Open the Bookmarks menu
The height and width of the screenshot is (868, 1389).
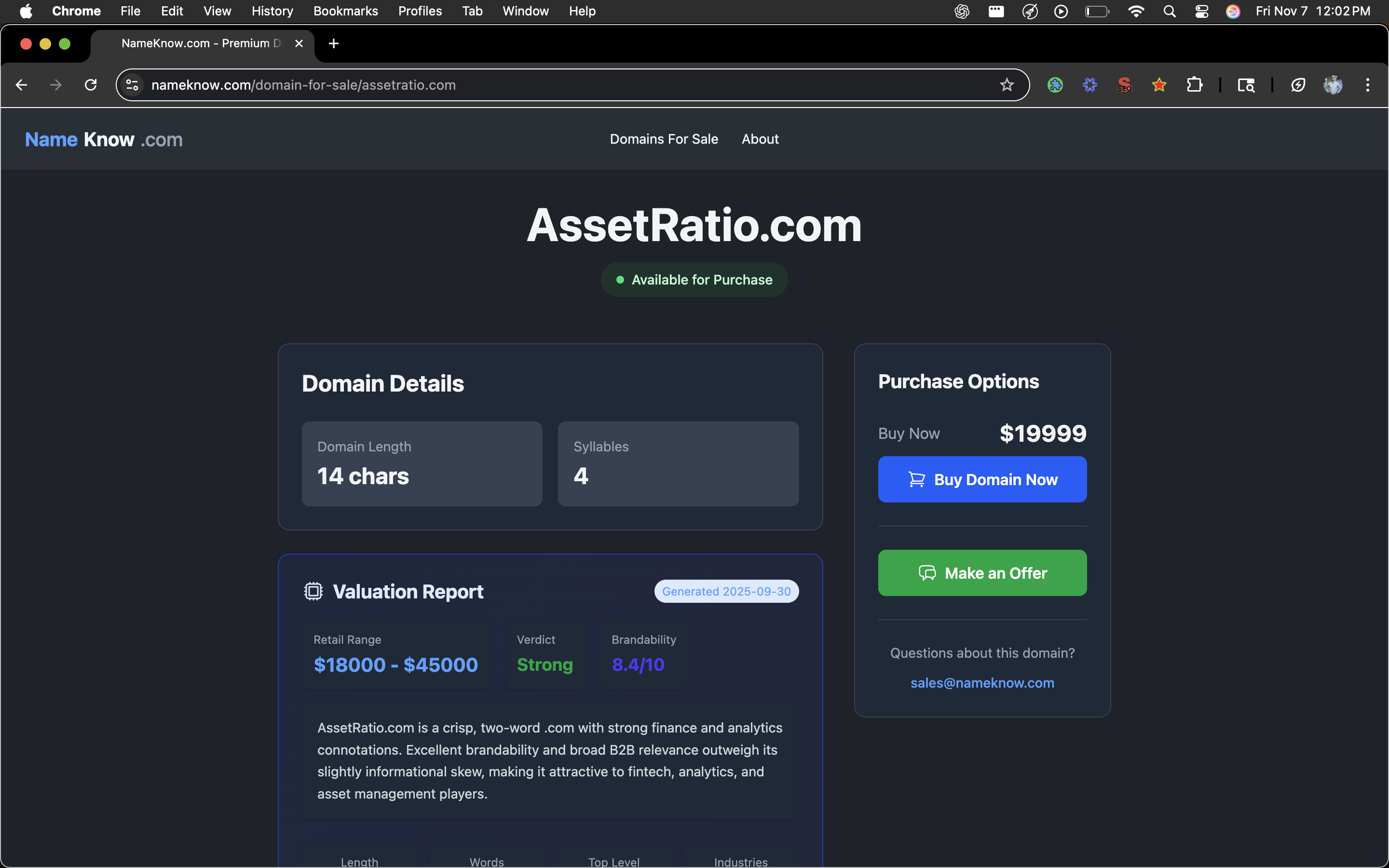click(x=345, y=11)
